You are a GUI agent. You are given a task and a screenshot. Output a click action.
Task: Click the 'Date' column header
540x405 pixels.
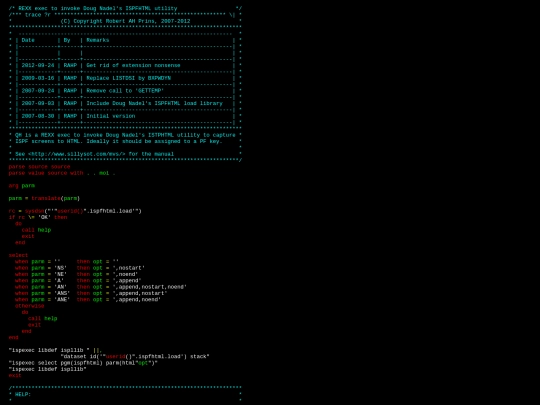[x=28, y=40]
